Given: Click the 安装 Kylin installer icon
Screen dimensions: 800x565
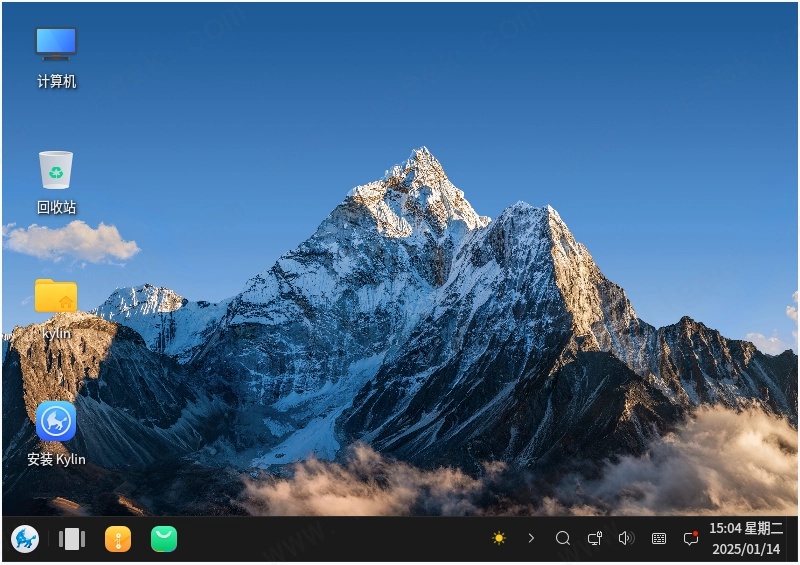Looking at the screenshot, I should pyautogui.click(x=56, y=421).
